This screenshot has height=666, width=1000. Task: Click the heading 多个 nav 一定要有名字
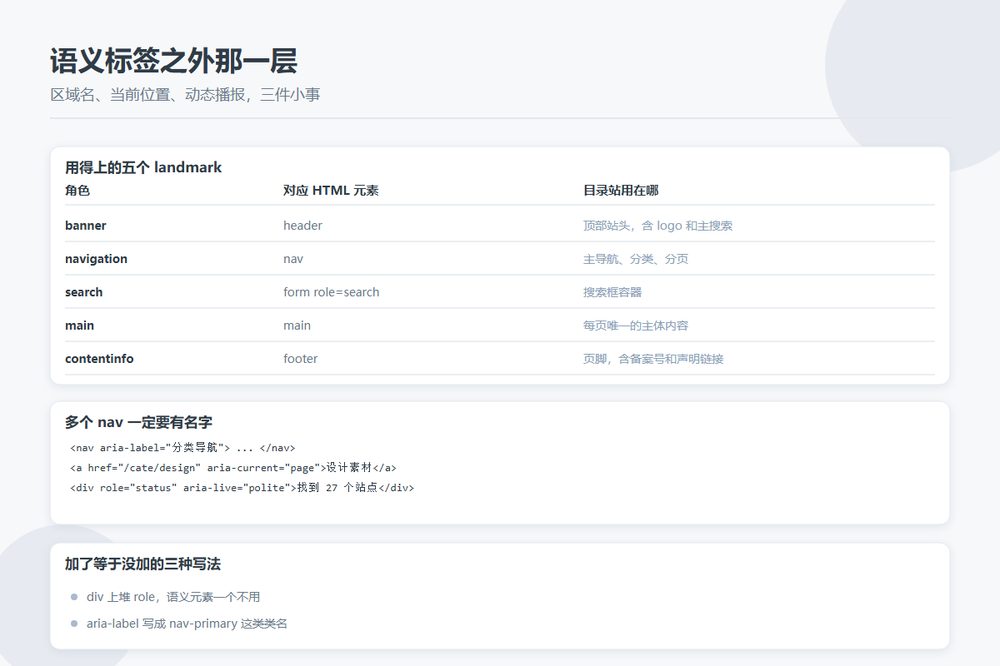click(138, 422)
